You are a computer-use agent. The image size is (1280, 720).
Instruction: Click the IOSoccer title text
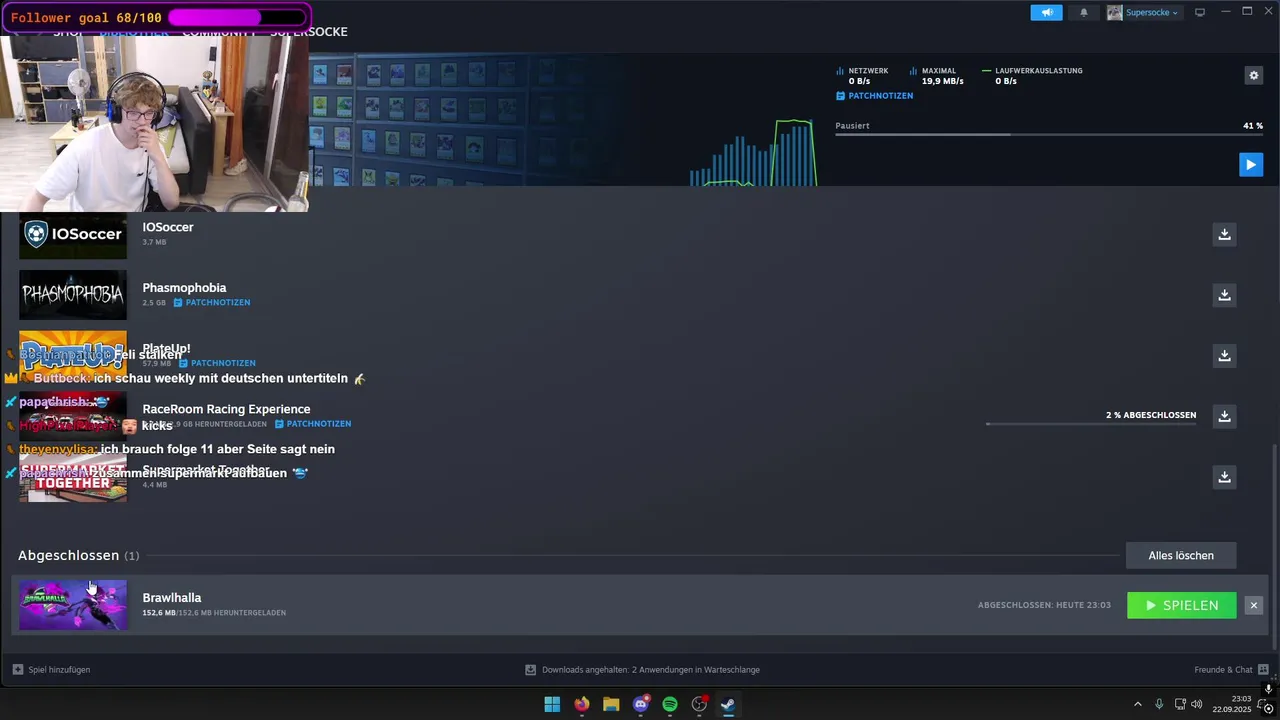pyautogui.click(x=168, y=227)
